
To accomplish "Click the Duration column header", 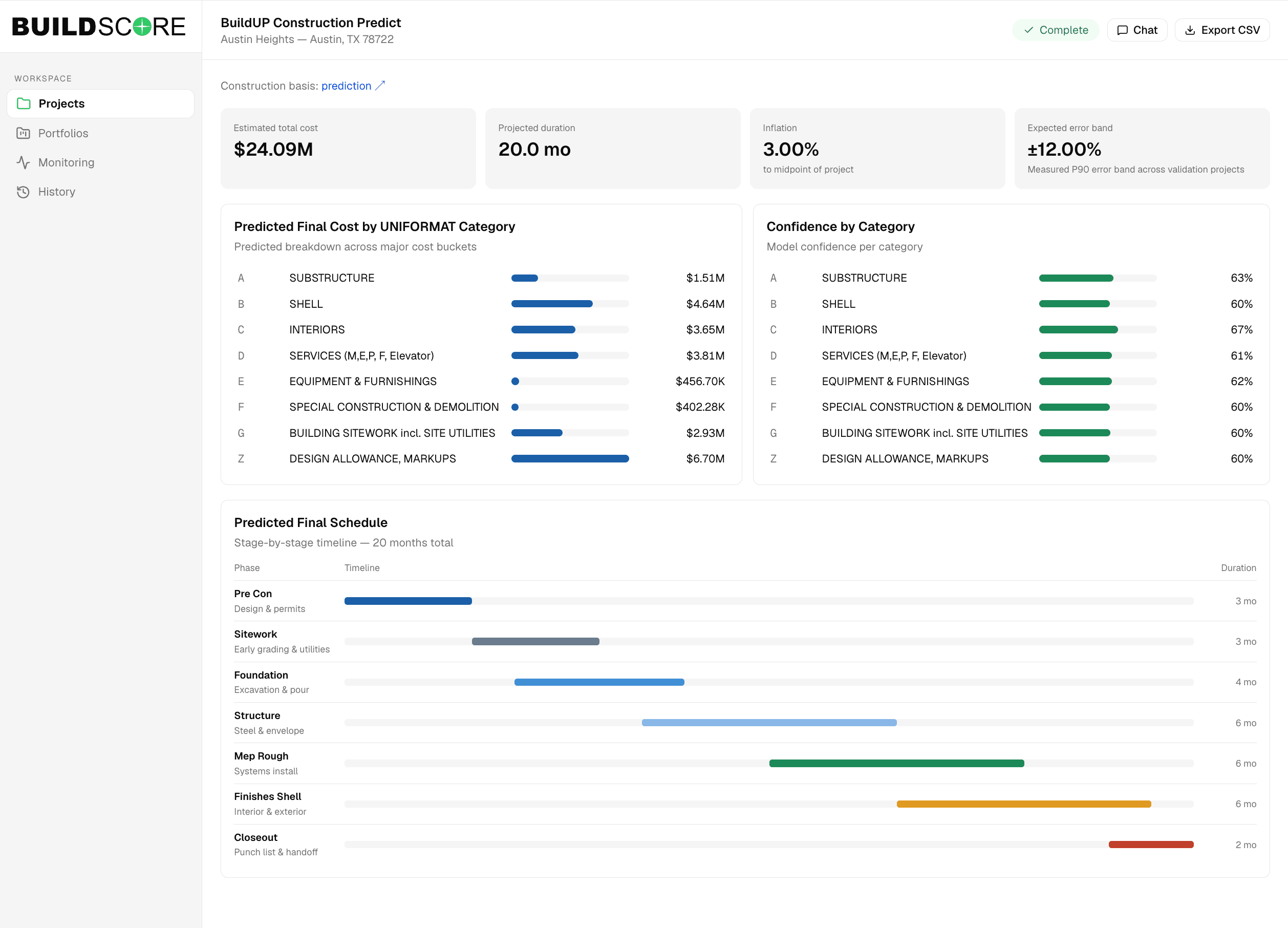I will (1238, 568).
